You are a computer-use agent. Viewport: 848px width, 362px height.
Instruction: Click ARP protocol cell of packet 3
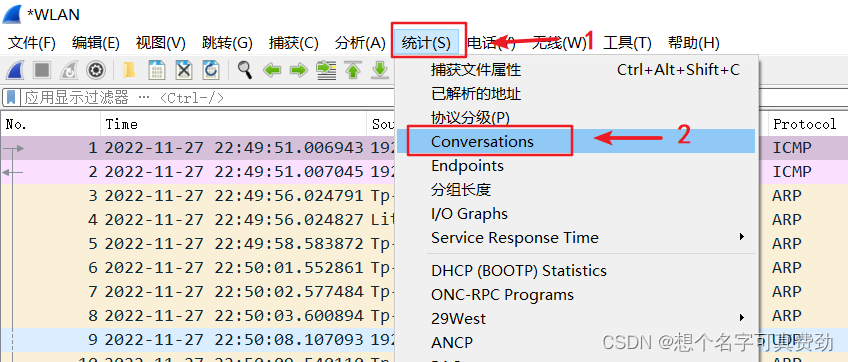(x=786, y=195)
